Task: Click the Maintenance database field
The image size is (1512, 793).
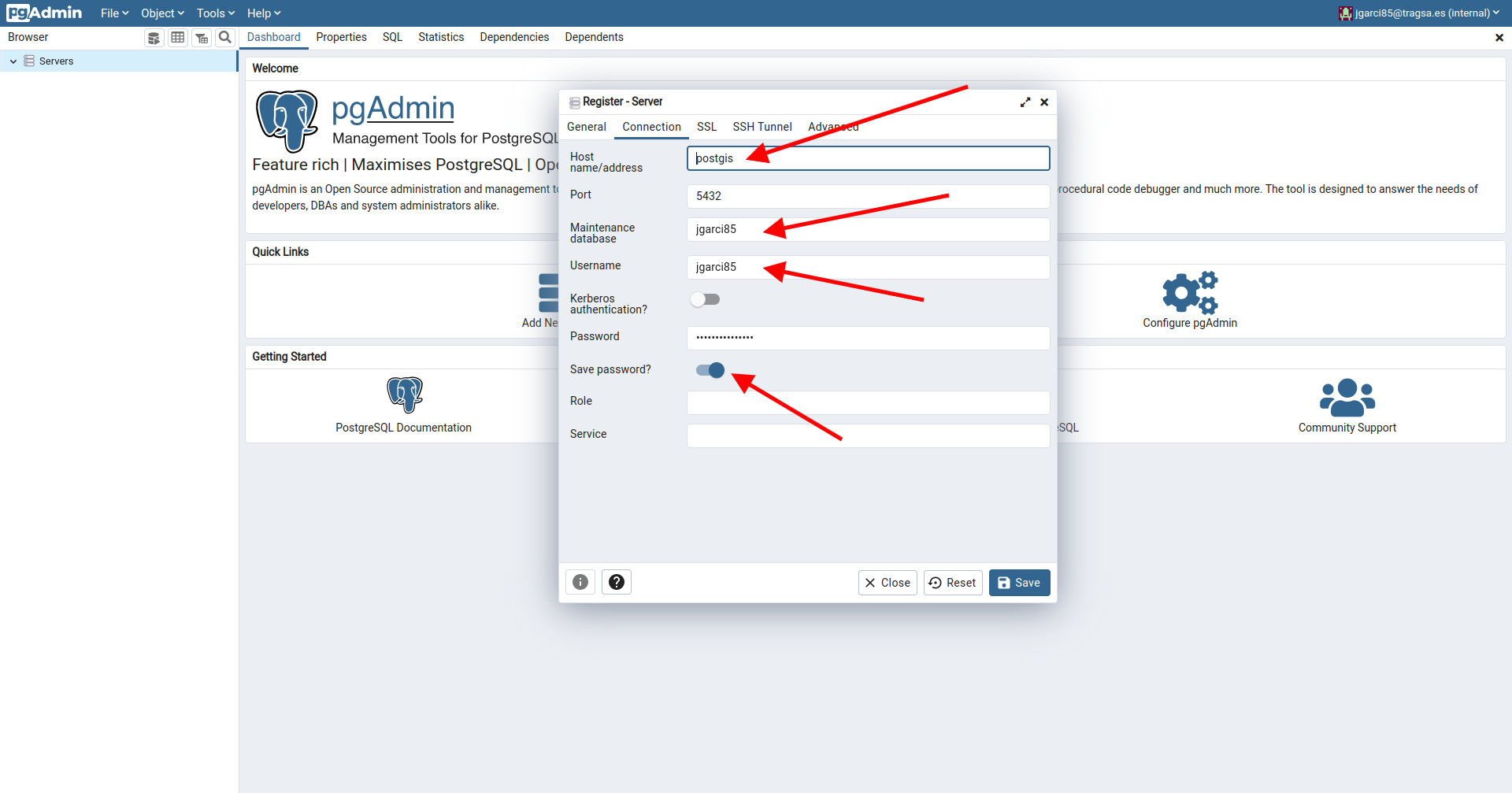Action: (x=868, y=229)
